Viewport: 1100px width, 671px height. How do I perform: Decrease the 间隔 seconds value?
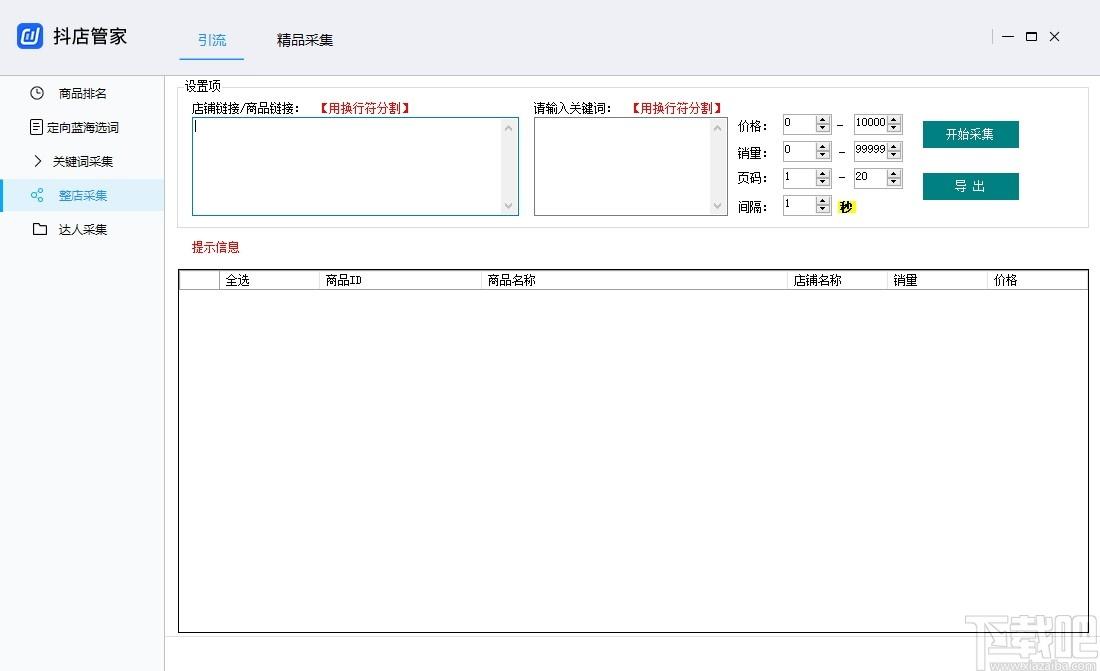click(x=823, y=208)
